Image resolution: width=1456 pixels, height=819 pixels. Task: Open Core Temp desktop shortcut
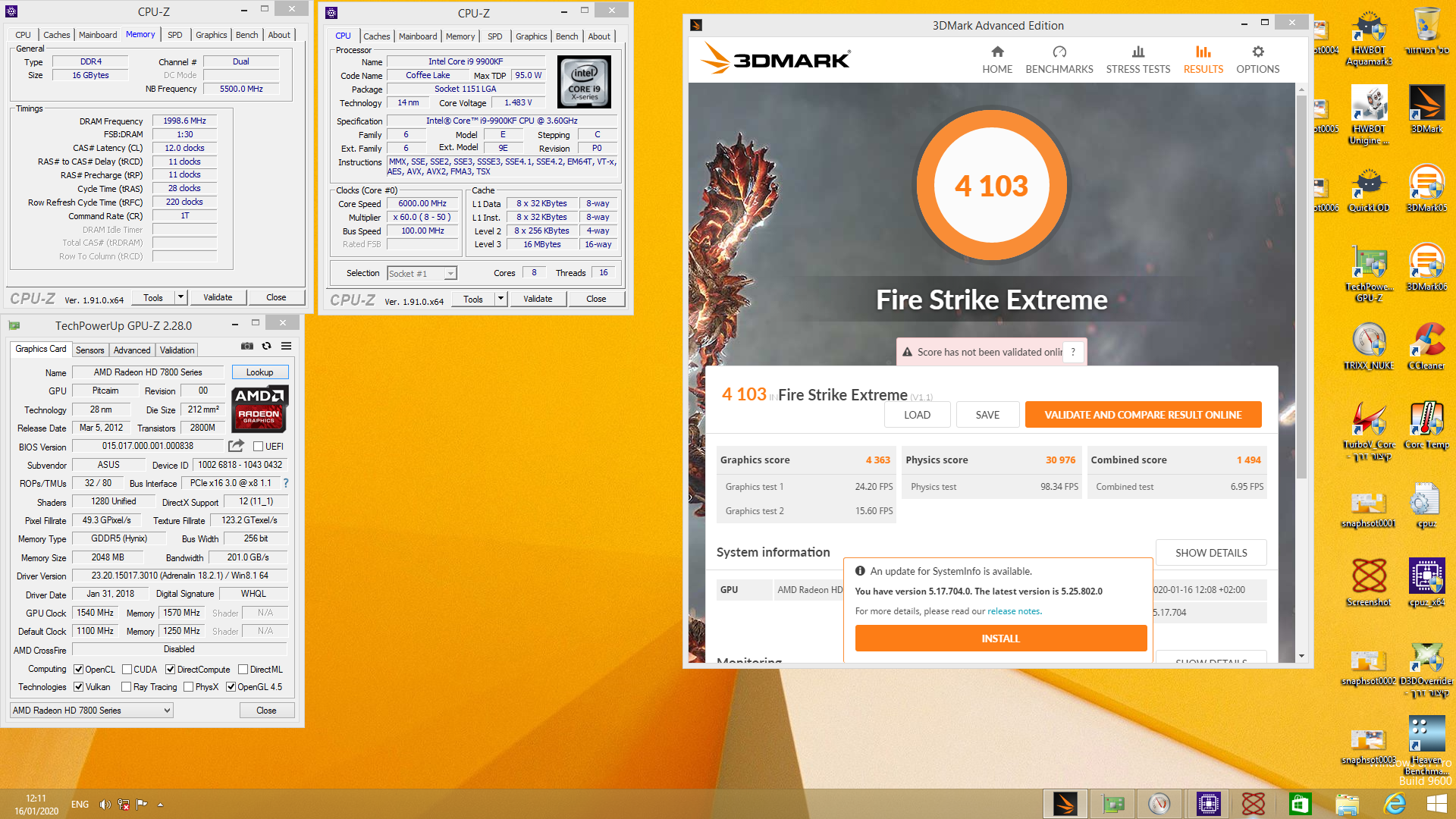click(x=1426, y=425)
